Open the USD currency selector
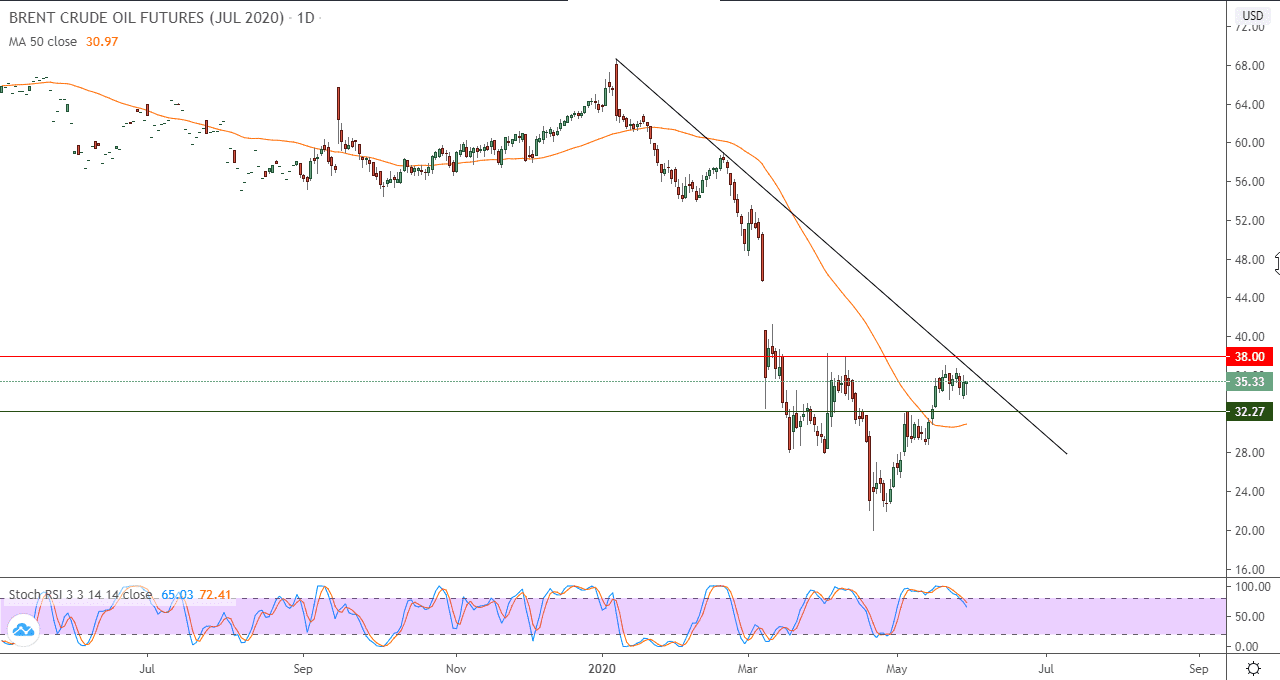This screenshot has width=1280, height=680. (1253, 15)
